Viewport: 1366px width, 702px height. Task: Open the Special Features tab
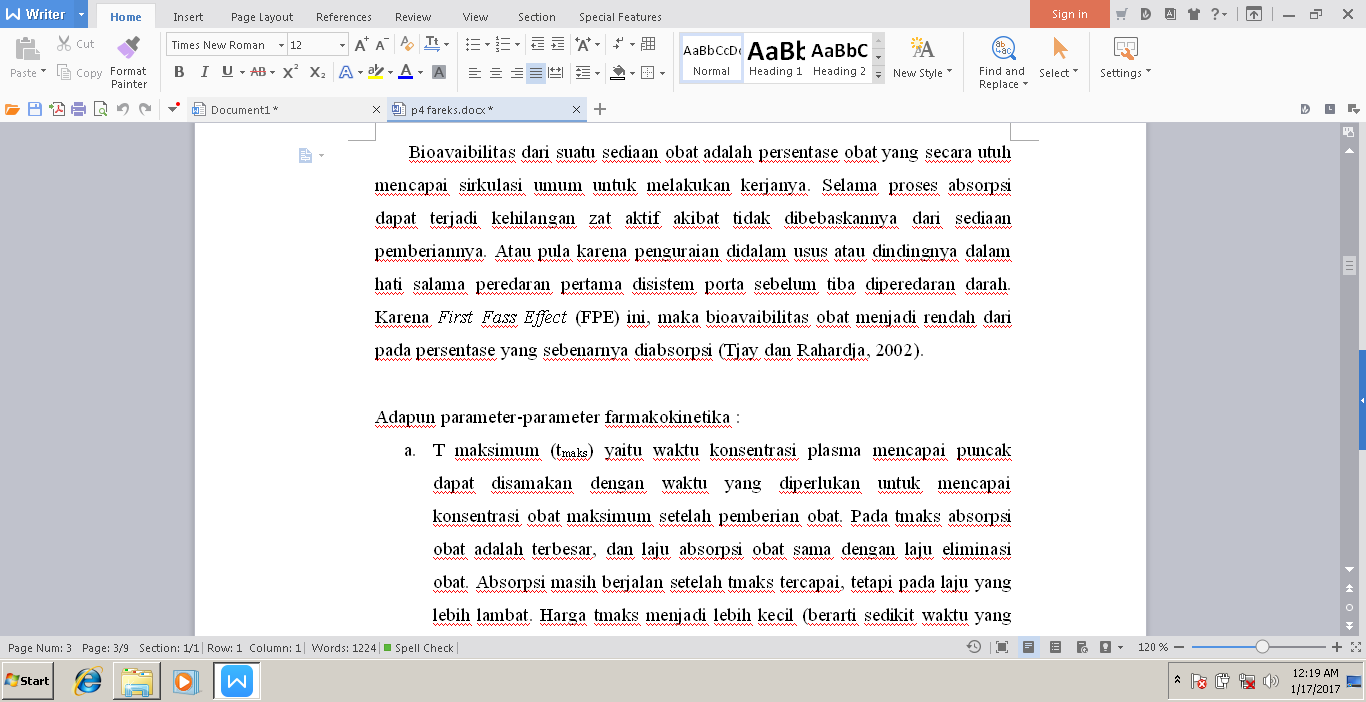pos(620,17)
